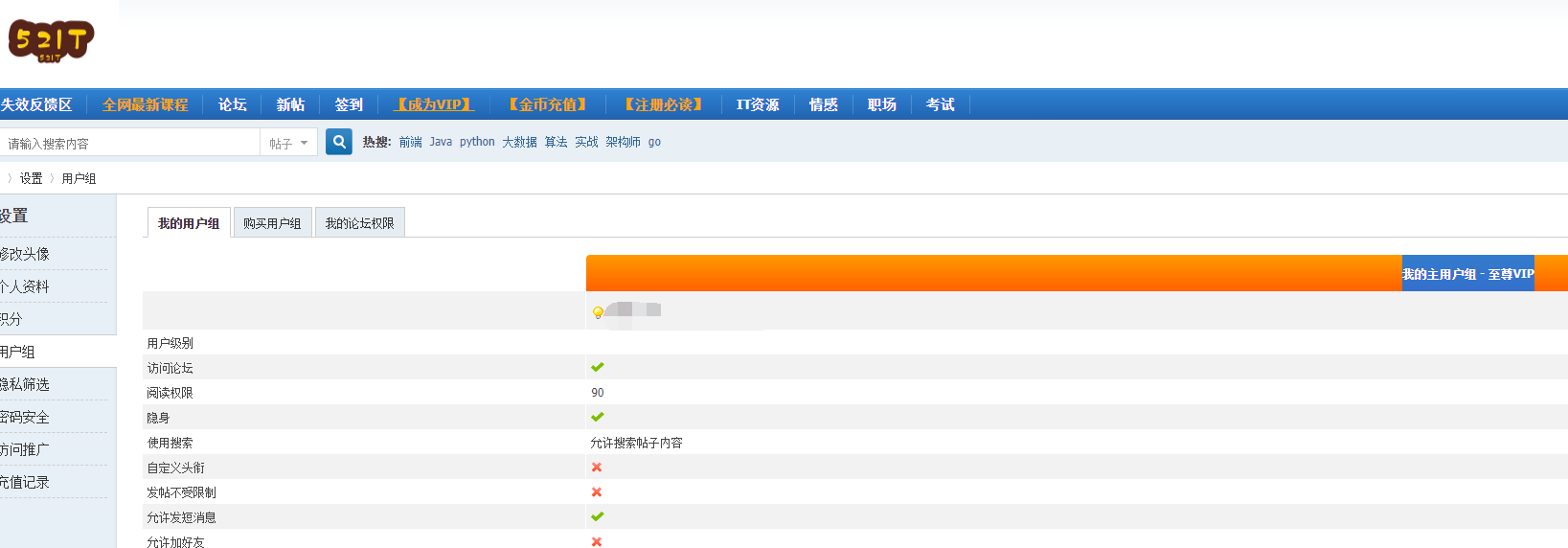Viewport: 1568px width, 548px height.
Task: Open IT资源 in the navigation bar
Action: click(x=758, y=104)
